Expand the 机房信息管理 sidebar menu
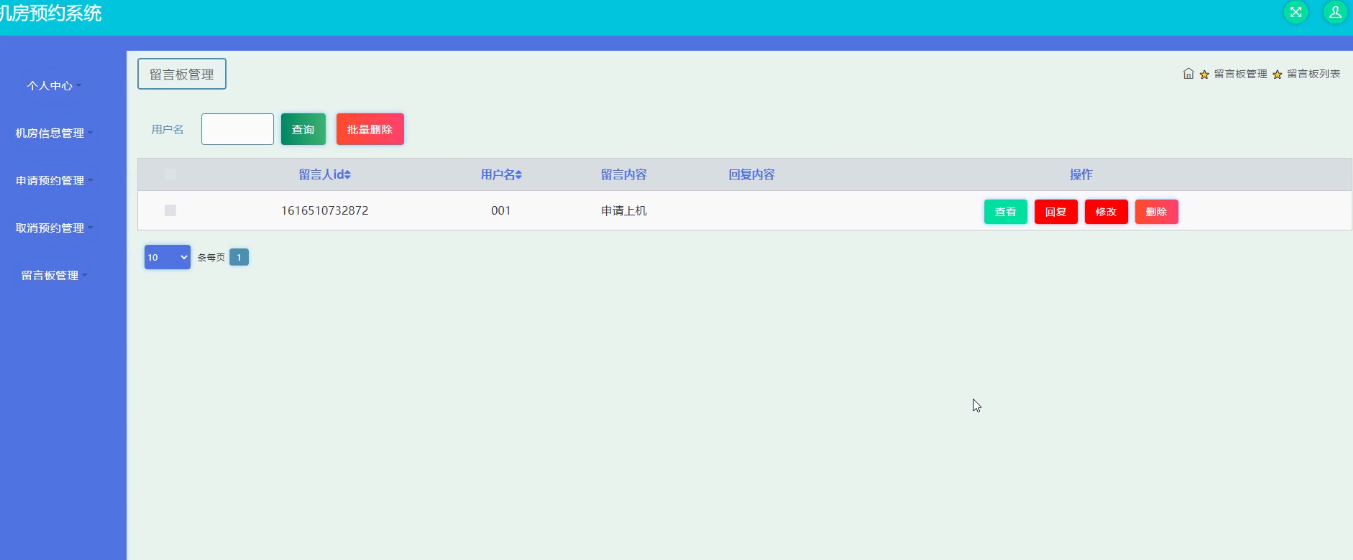This screenshot has width=1353, height=560. (x=54, y=133)
